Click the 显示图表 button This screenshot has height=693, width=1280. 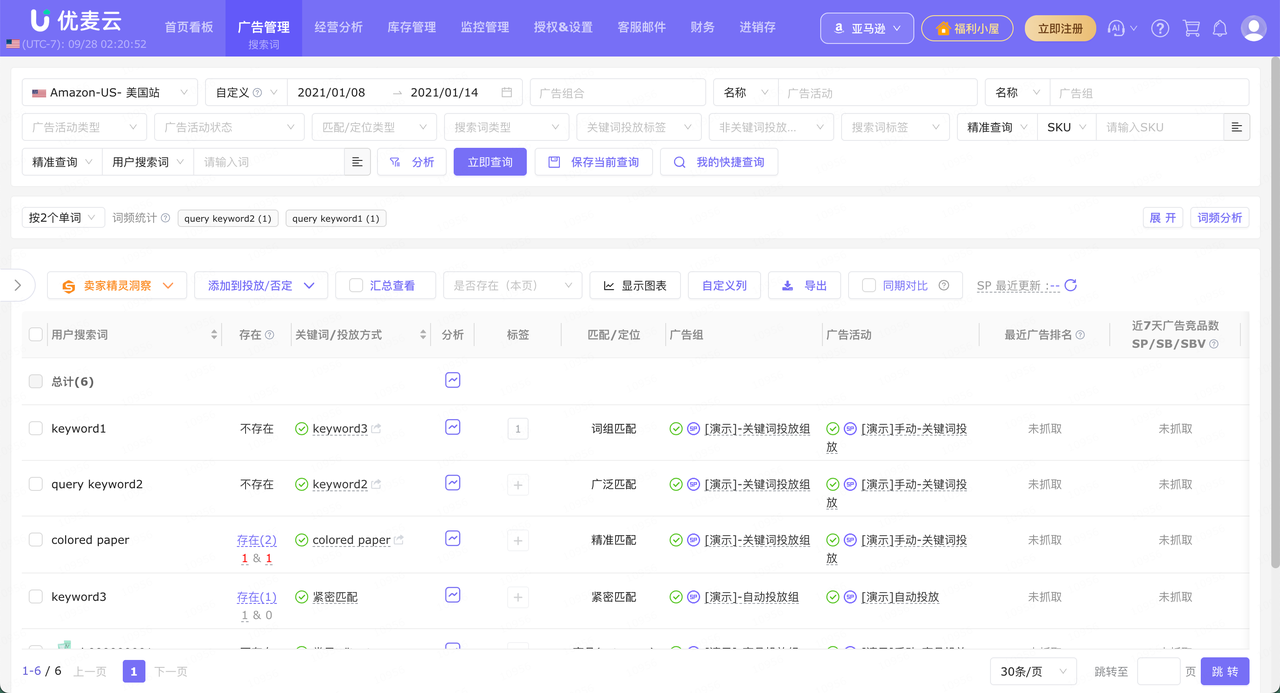click(x=635, y=285)
